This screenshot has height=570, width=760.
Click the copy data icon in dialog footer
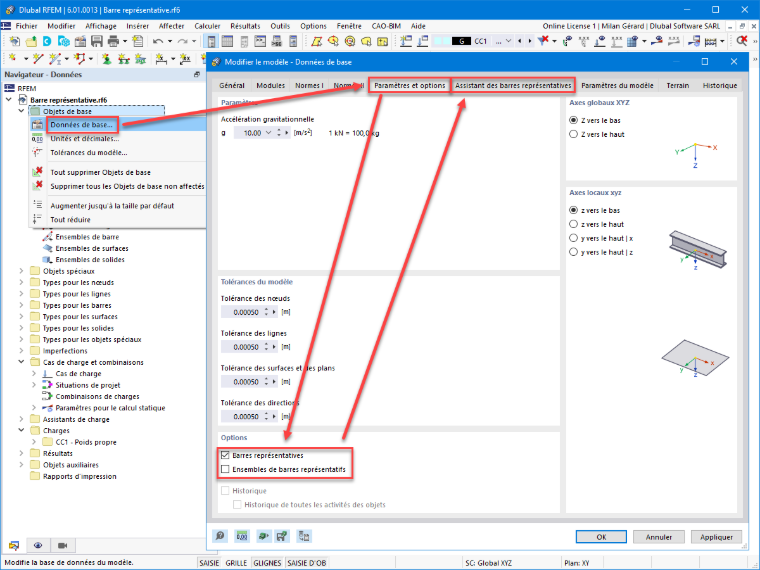[x=304, y=536]
